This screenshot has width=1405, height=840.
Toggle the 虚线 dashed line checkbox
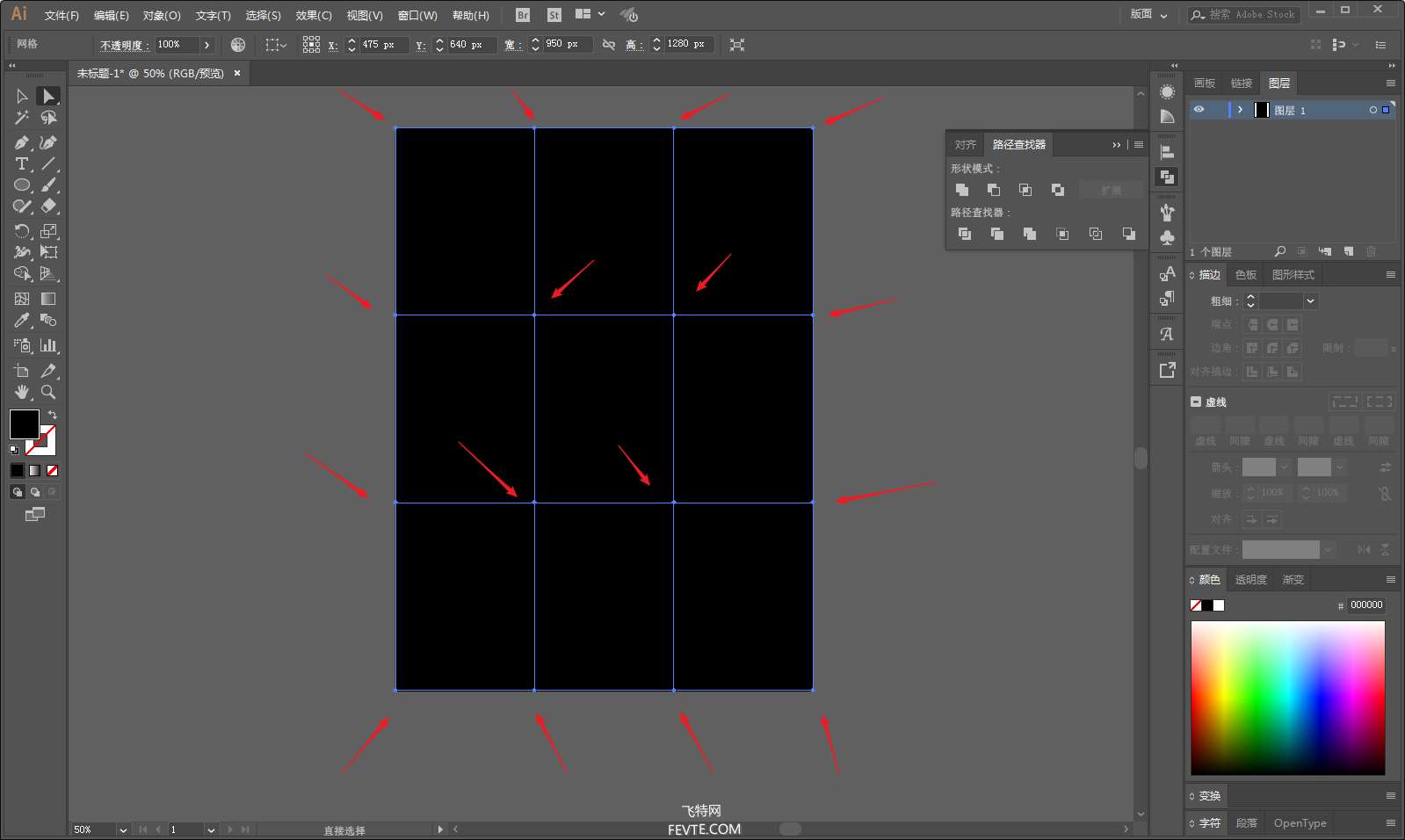tap(1196, 402)
